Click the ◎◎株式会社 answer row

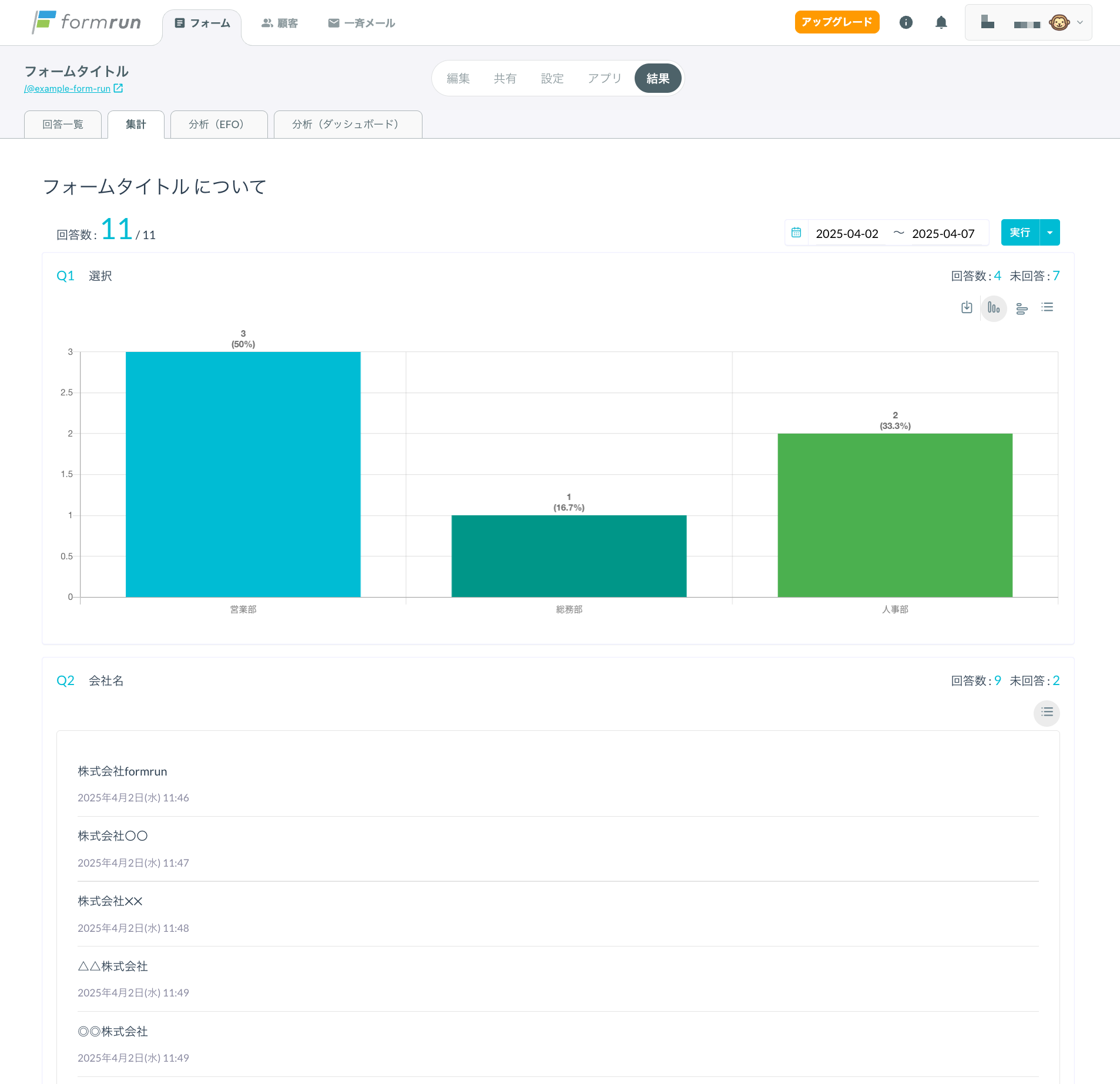(x=558, y=1044)
